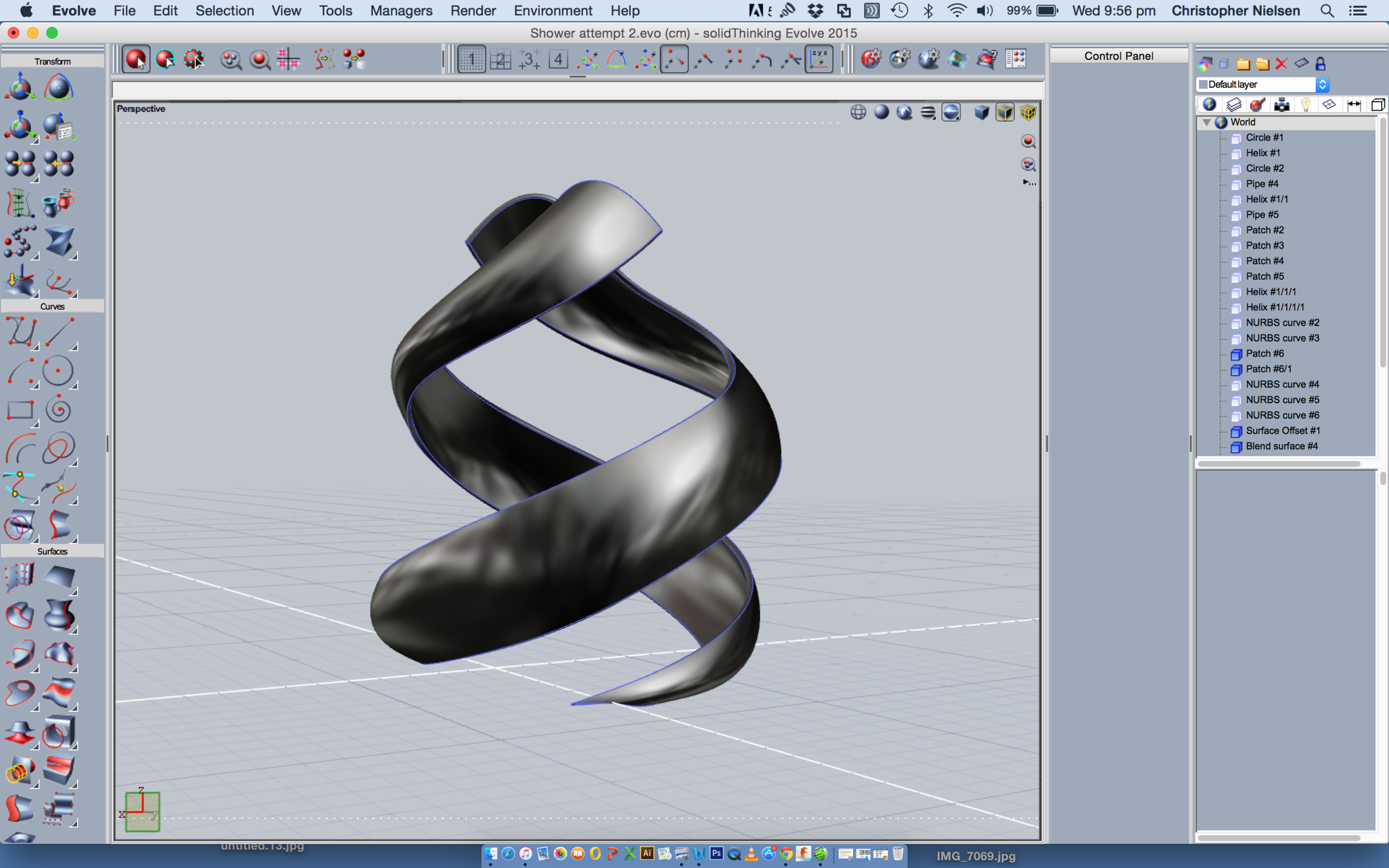Show the Cameras tab in the browser
This screenshot has width=1389, height=868.
pos(1282,104)
